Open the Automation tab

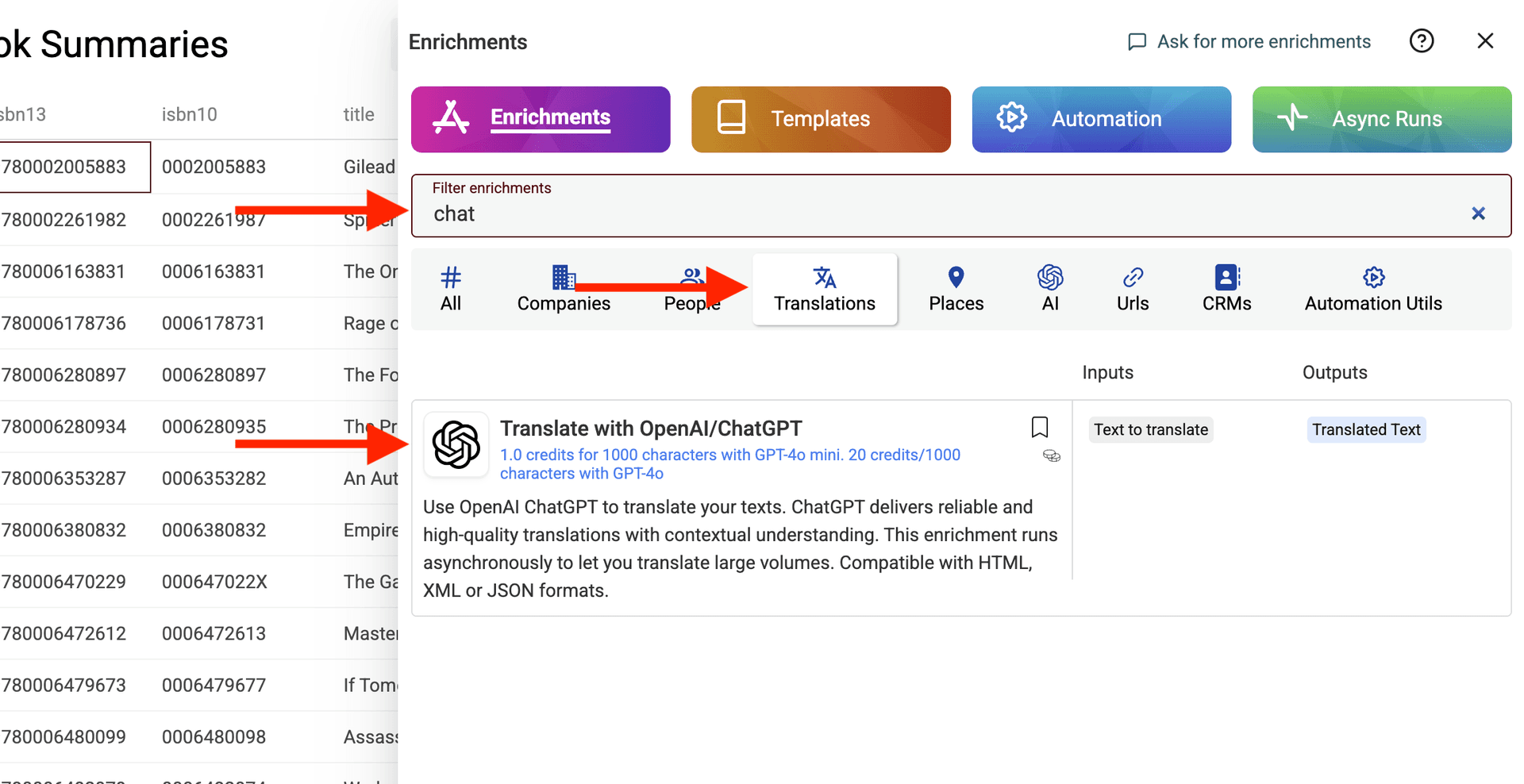point(1101,119)
